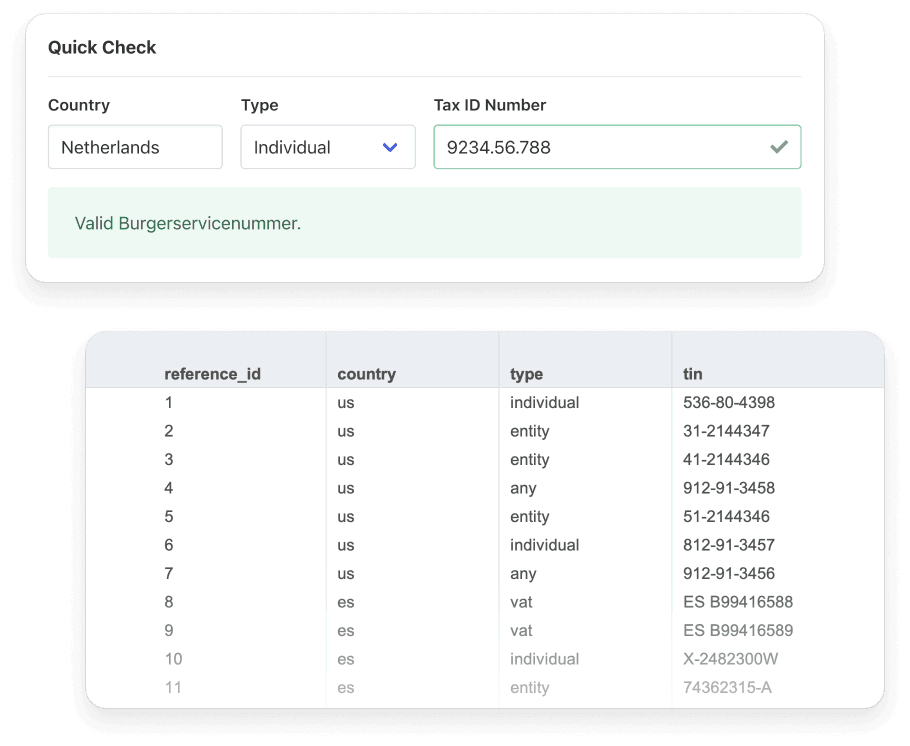The width and height of the screenshot is (910, 746).
Task: Select row 2 with entity tin 31-2144347
Action: (x=722, y=431)
